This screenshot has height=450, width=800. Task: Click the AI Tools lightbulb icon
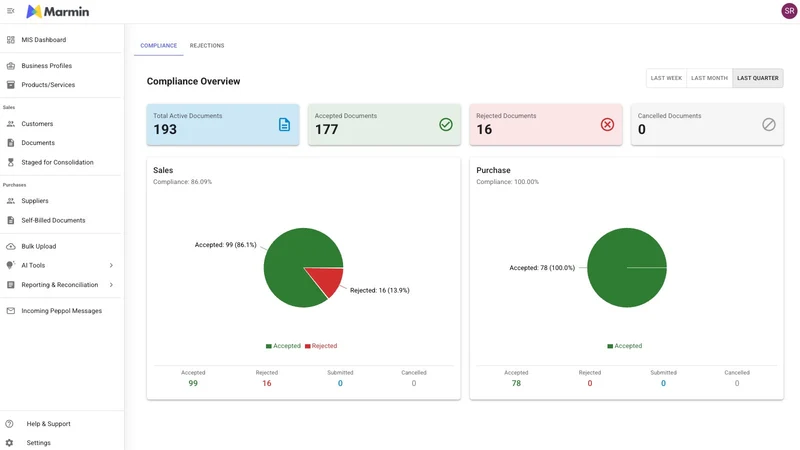coord(10,265)
